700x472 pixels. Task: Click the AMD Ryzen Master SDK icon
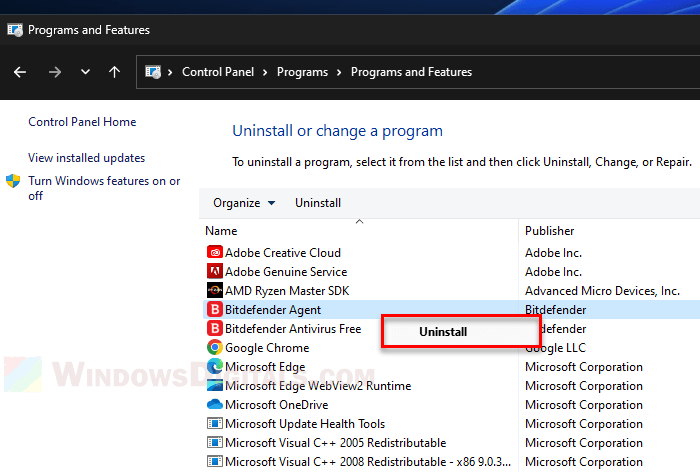215,291
